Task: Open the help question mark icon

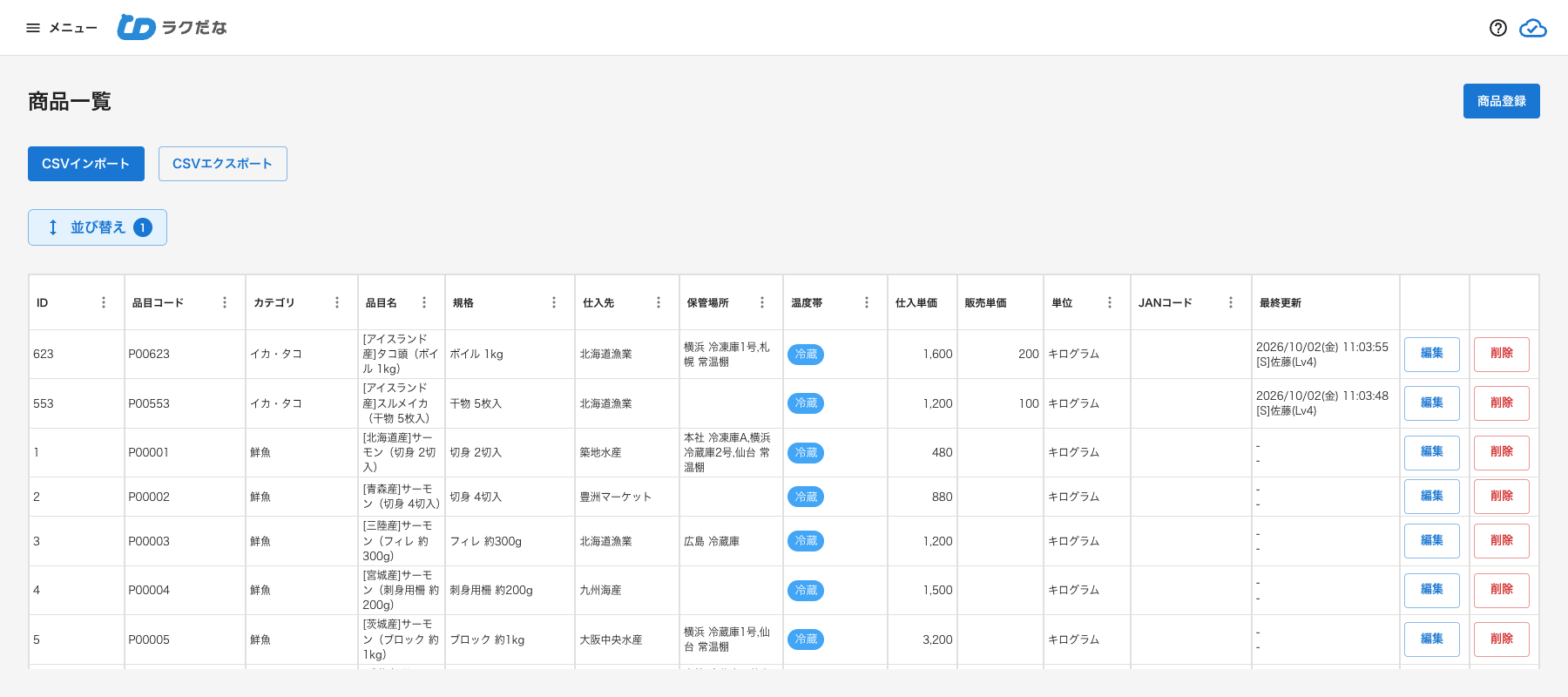Action: point(1498,28)
